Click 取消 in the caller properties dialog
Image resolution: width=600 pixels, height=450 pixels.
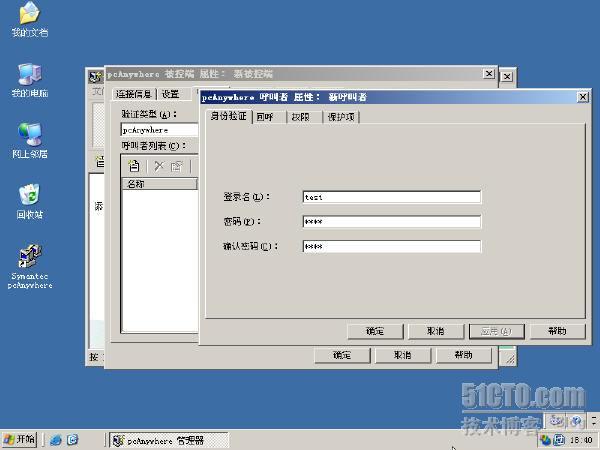pyautogui.click(x=436, y=331)
